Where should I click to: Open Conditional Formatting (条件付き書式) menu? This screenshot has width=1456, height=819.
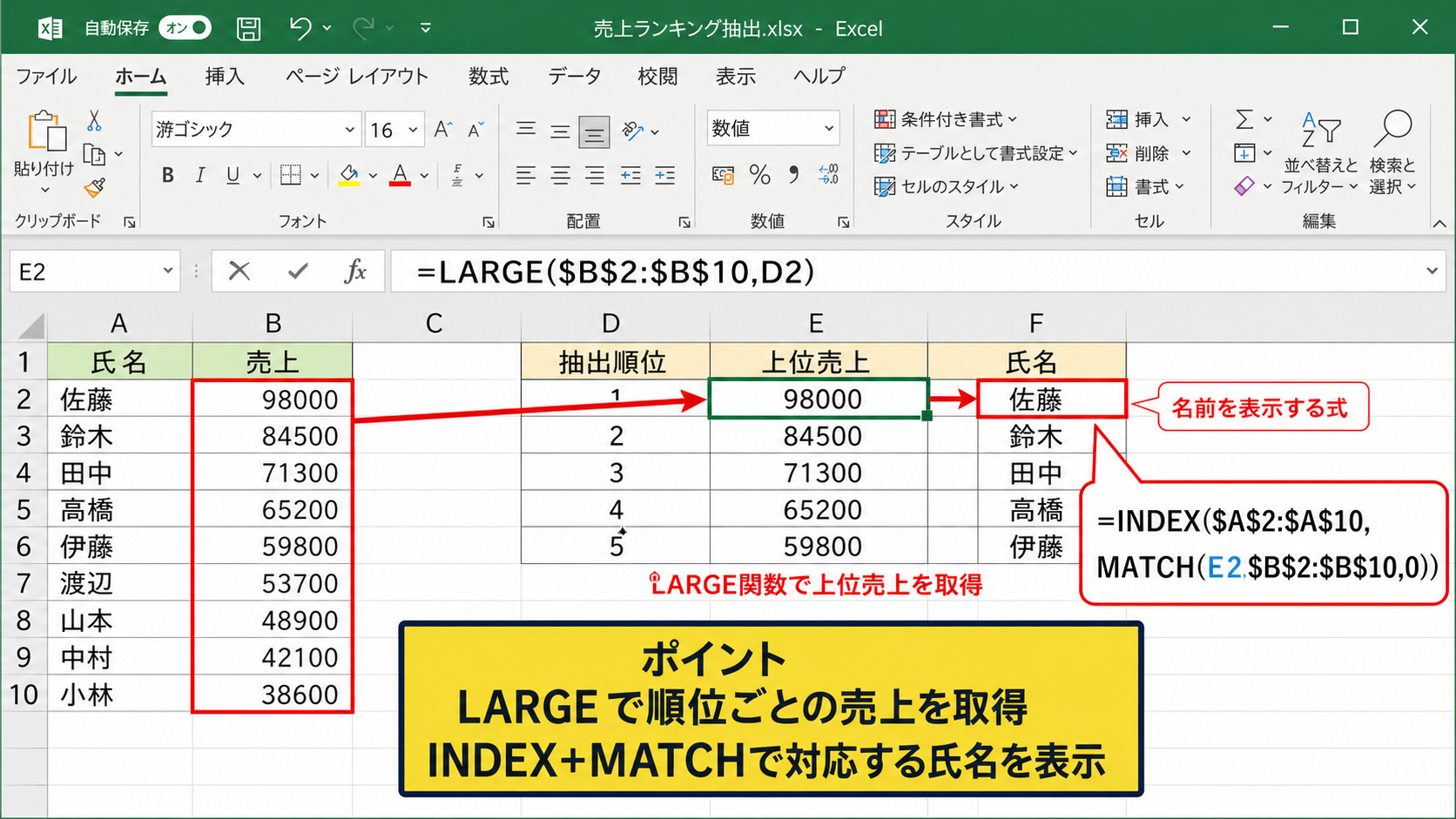(946, 119)
